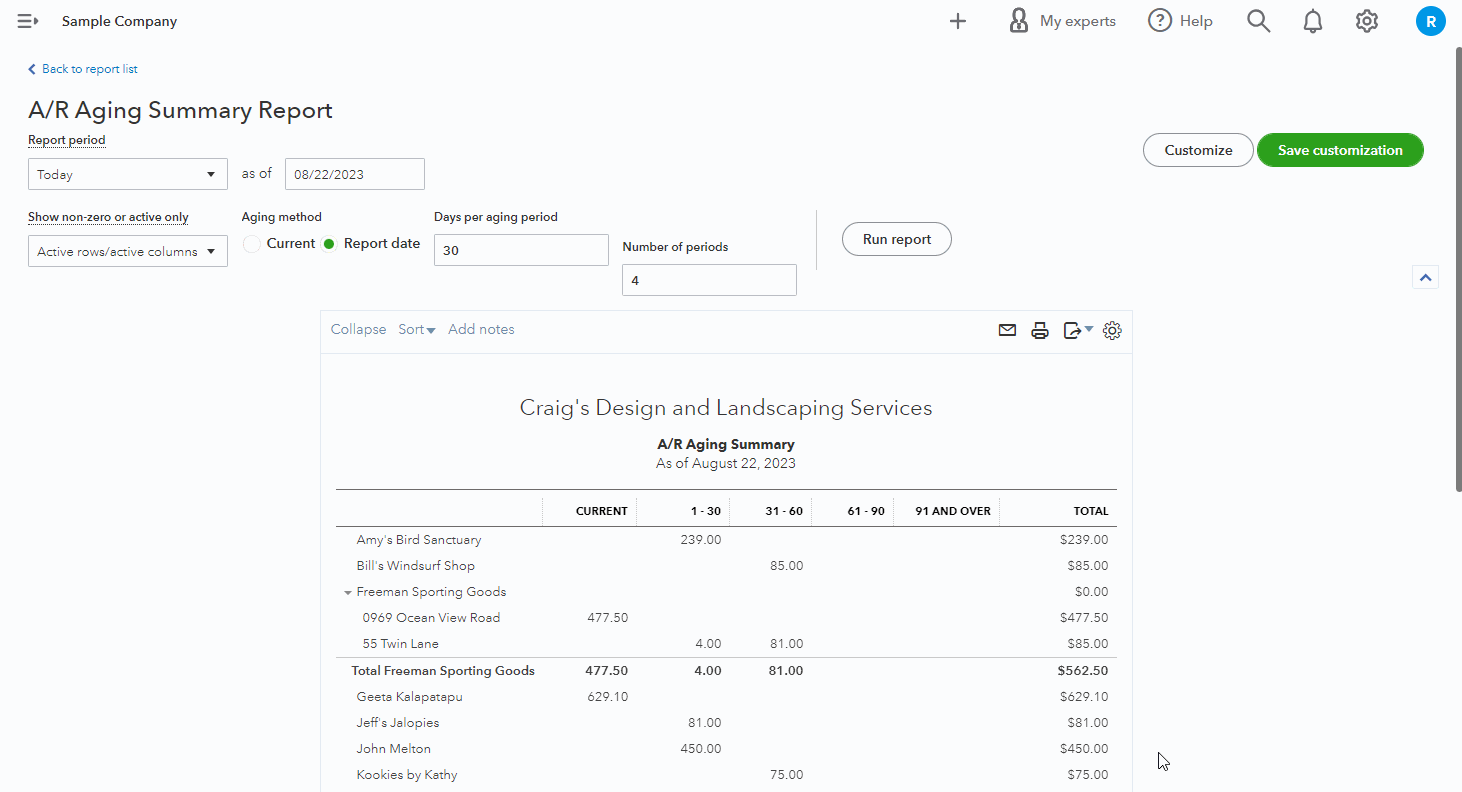Open the search magnifier icon
Viewport: 1462px width, 792px height.
tap(1258, 21)
